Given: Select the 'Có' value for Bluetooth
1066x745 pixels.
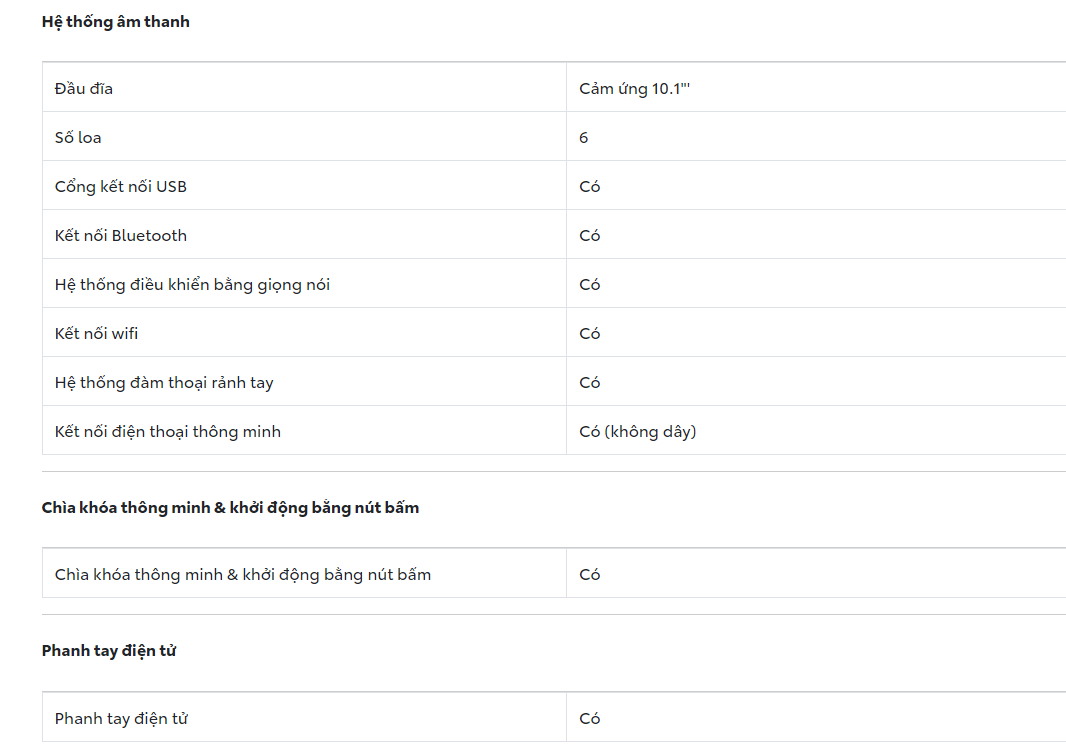Looking at the screenshot, I should click(x=590, y=236).
